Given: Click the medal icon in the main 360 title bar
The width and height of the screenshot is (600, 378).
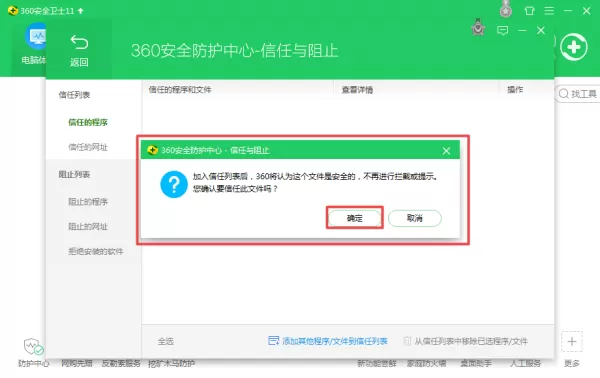Looking at the screenshot, I should click(506, 9).
